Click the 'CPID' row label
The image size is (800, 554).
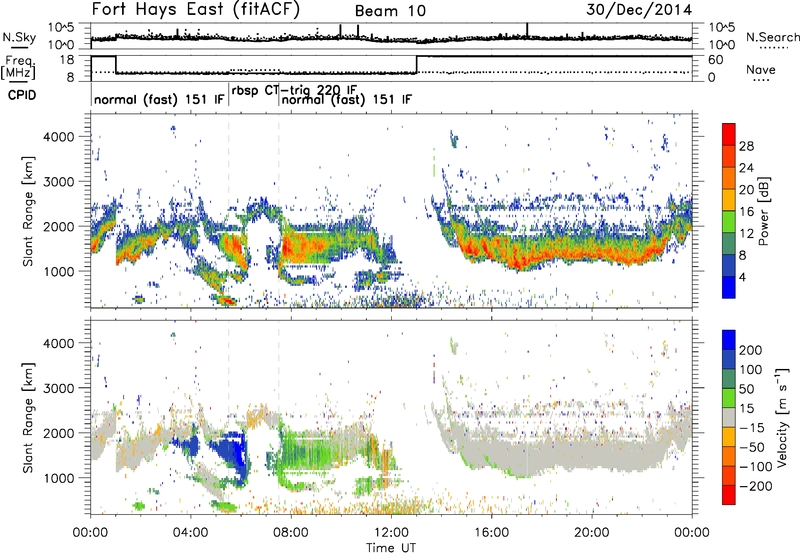coord(22,95)
